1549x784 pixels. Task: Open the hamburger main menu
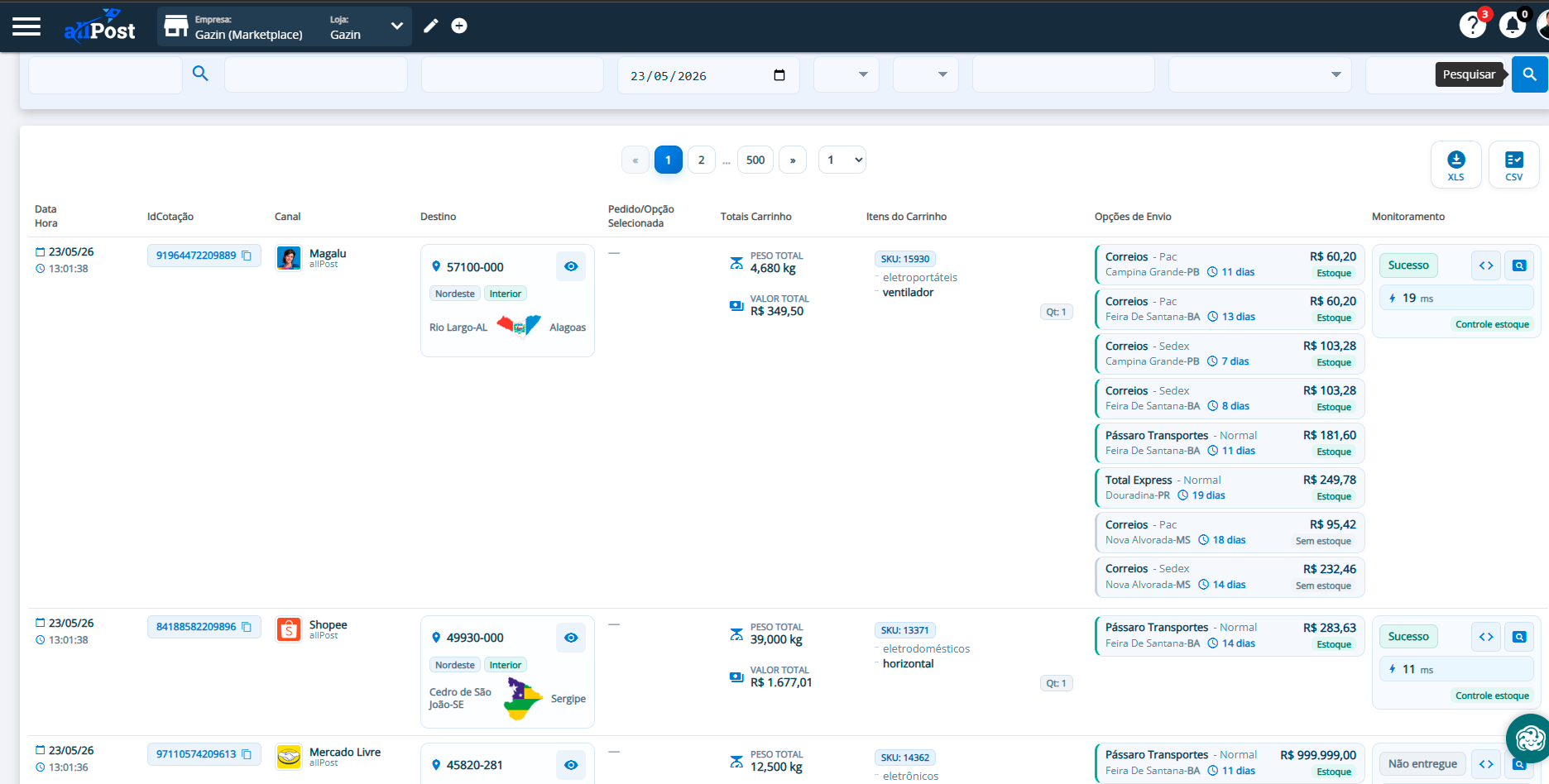pos(26,26)
